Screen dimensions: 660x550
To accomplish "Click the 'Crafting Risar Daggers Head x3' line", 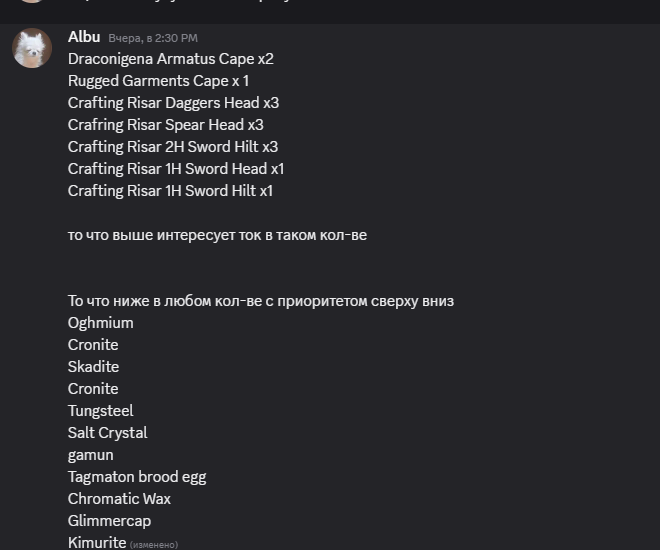I will (173, 103).
